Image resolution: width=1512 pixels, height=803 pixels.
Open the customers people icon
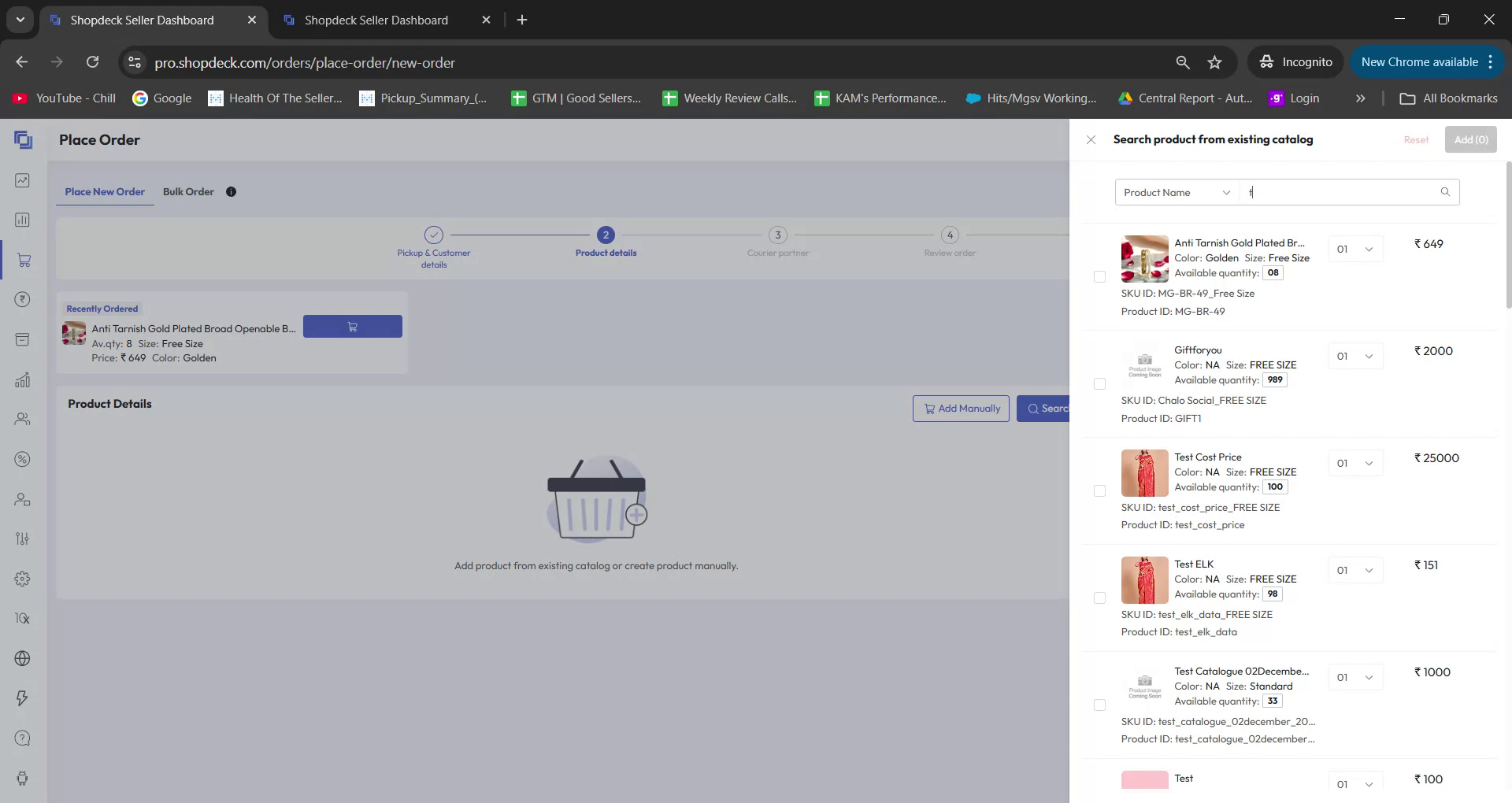[x=22, y=419]
